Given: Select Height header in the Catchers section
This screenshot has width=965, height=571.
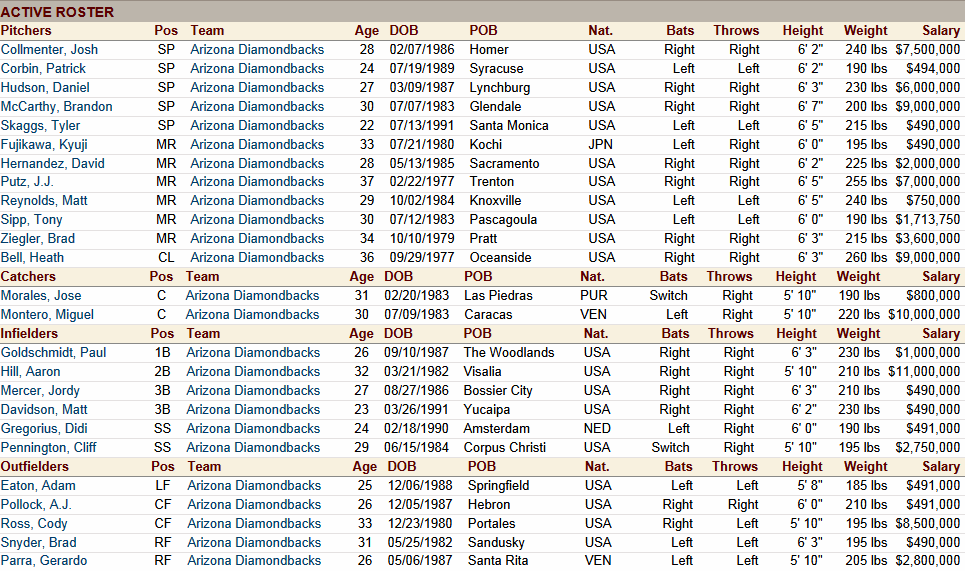Looking at the screenshot, I should (795, 276).
